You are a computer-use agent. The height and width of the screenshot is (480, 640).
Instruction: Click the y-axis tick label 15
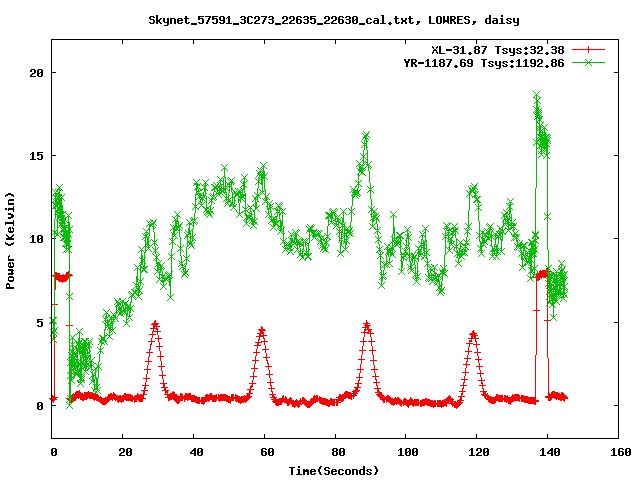tap(36, 156)
